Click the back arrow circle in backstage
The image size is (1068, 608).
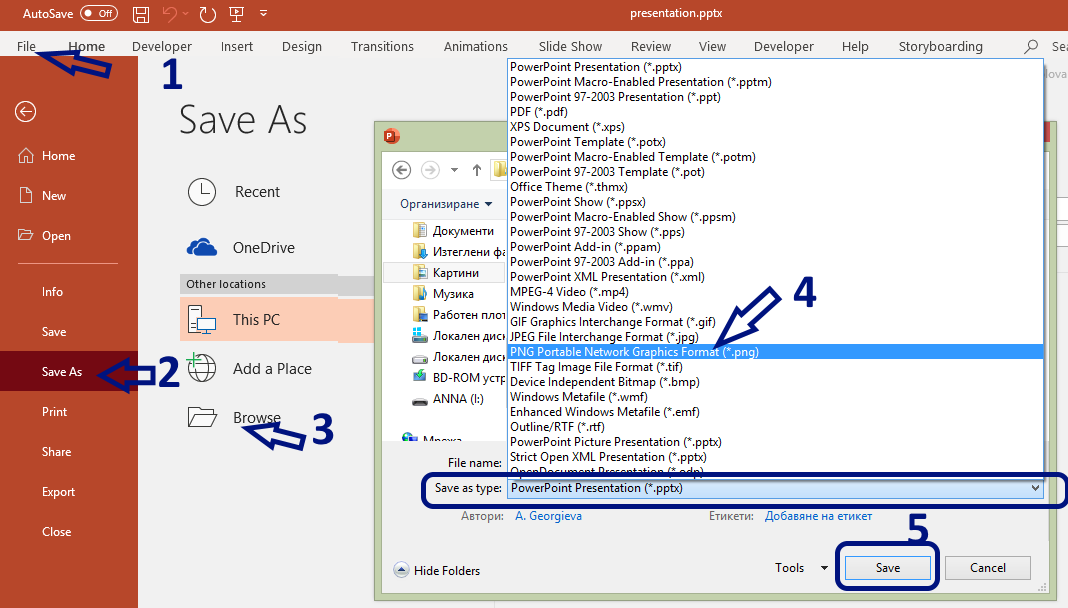click(26, 112)
